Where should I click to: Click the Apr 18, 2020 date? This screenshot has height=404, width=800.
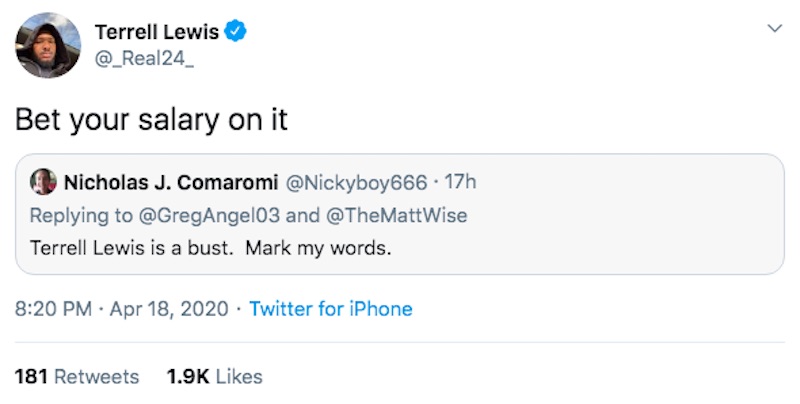(x=169, y=309)
